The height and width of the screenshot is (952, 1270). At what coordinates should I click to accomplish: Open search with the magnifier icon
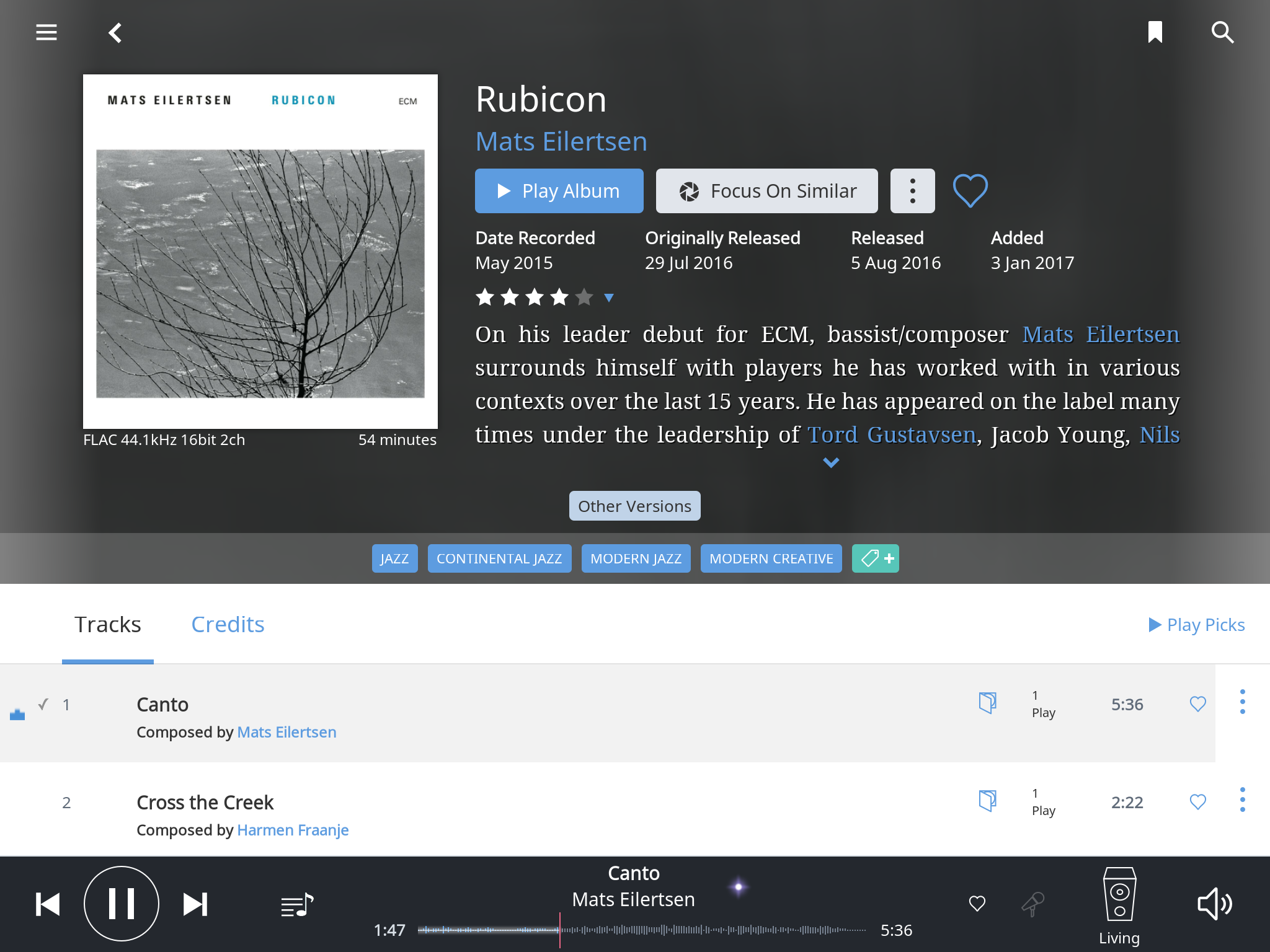point(1222,32)
